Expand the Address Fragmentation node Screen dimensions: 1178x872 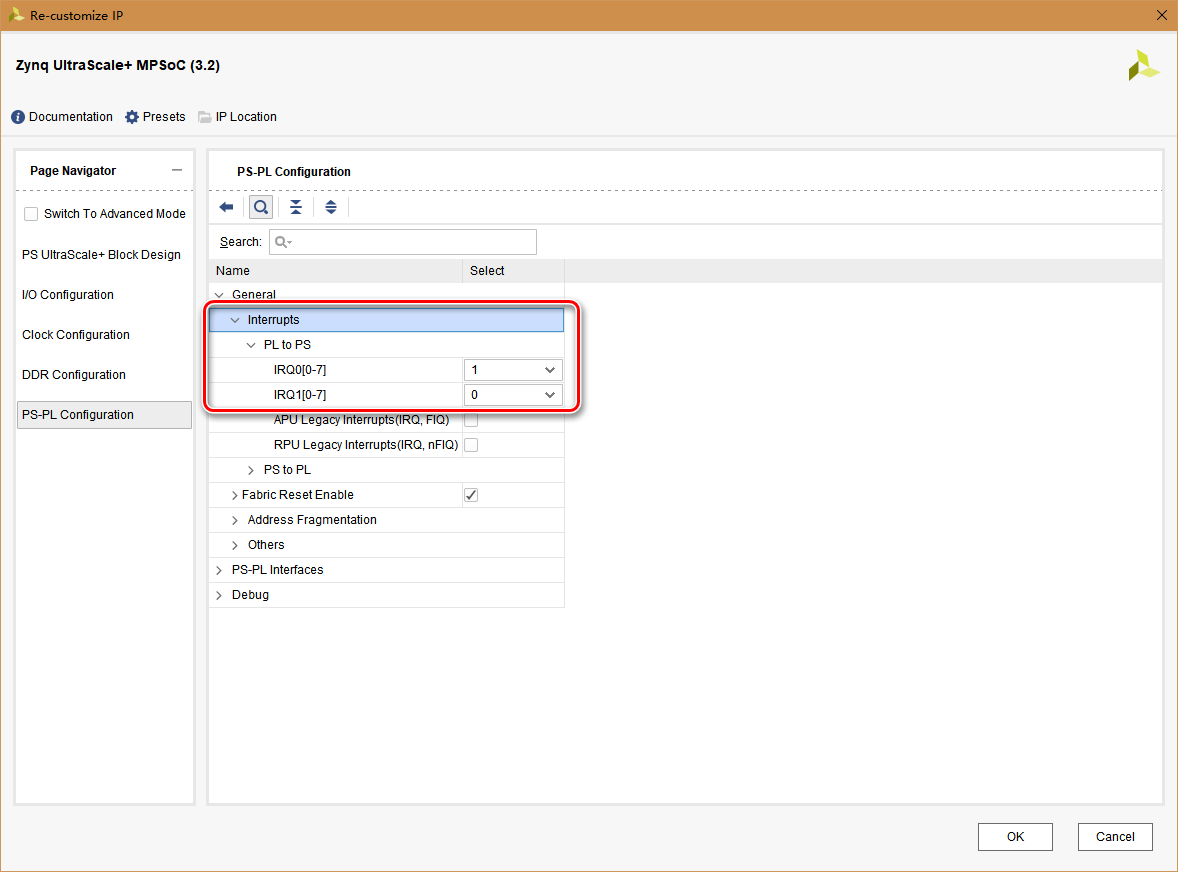(x=235, y=520)
